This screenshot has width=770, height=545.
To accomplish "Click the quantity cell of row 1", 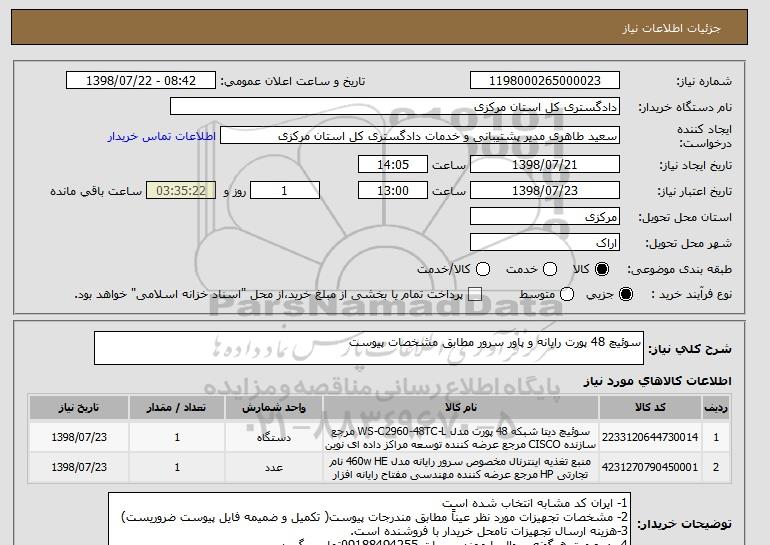I will pos(177,437).
